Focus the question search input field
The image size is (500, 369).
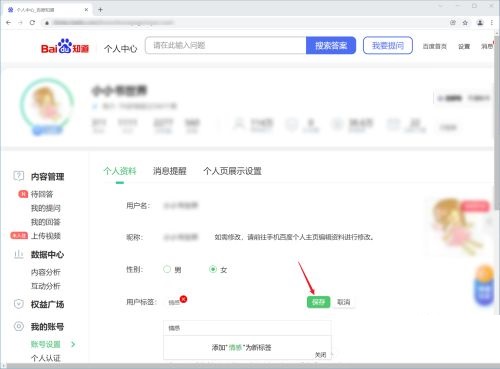(x=226, y=45)
